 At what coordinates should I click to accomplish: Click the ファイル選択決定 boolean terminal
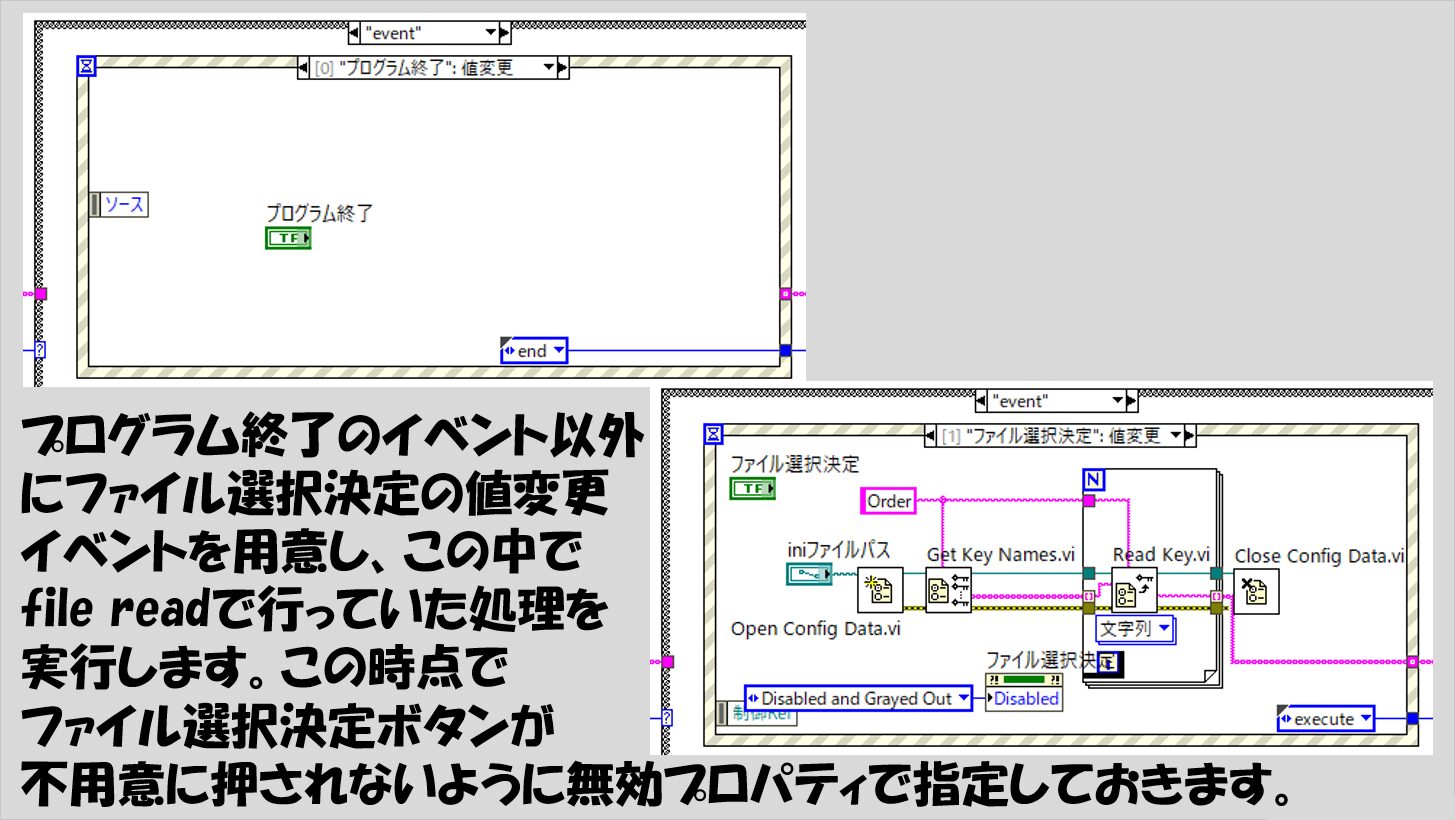754,489
